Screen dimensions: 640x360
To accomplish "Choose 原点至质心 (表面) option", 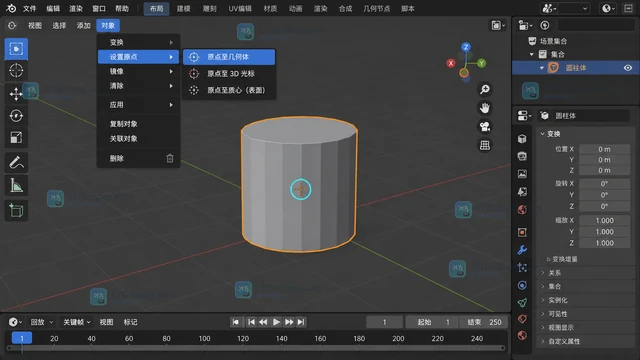I will pyautogui.click(x=229, y=90).
